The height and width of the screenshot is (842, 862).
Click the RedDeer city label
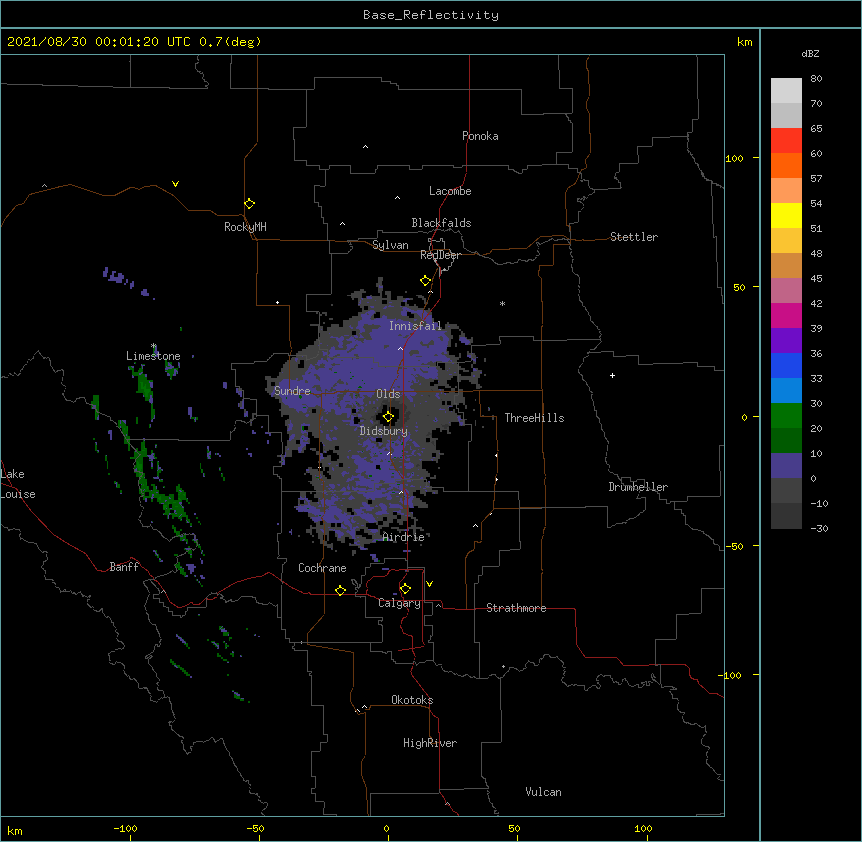(440, 255)
